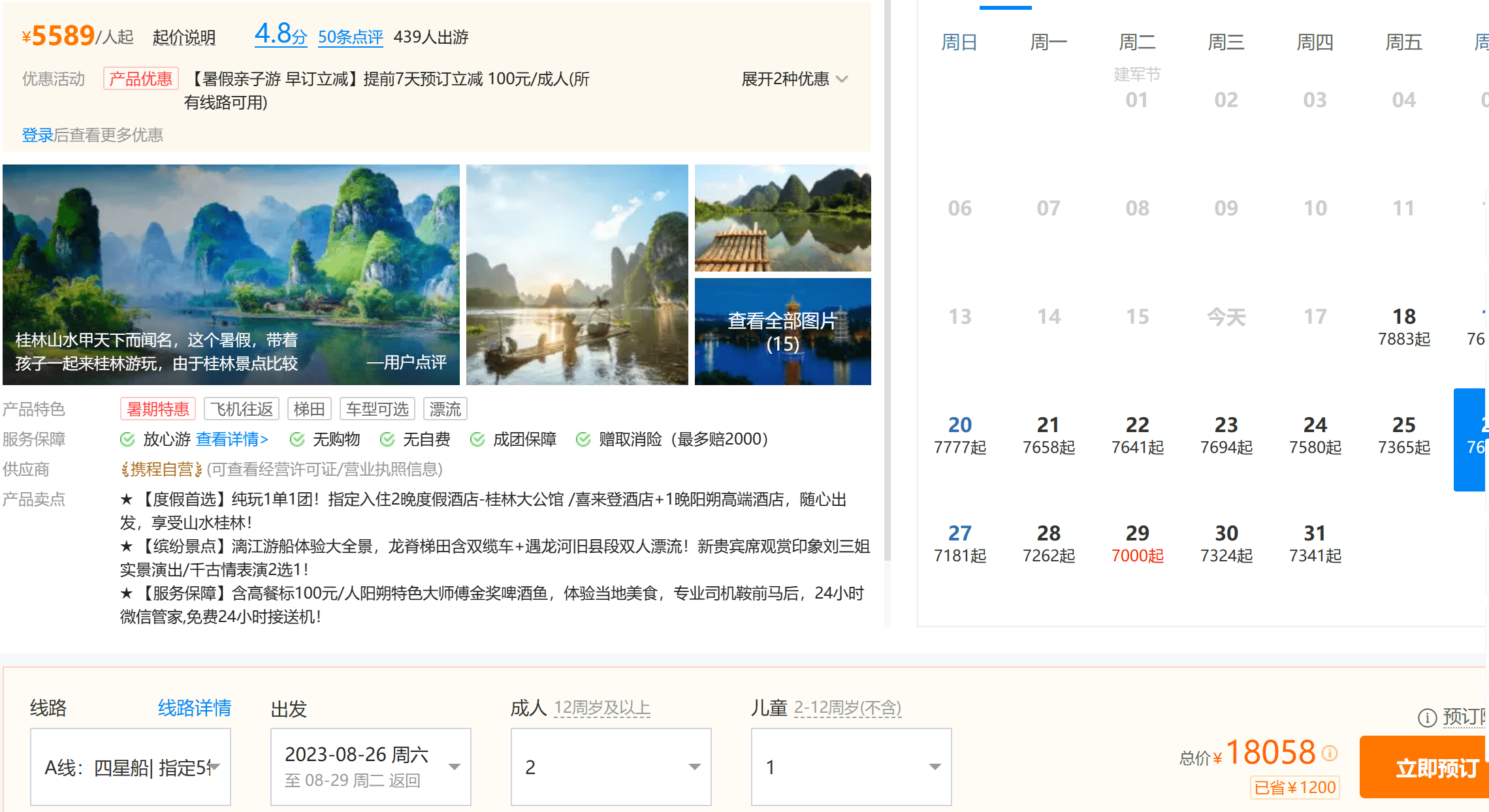Open the 线路 route dropdown
The width and height of the screenshot is (1489, 812).
[x=131, y=767]
